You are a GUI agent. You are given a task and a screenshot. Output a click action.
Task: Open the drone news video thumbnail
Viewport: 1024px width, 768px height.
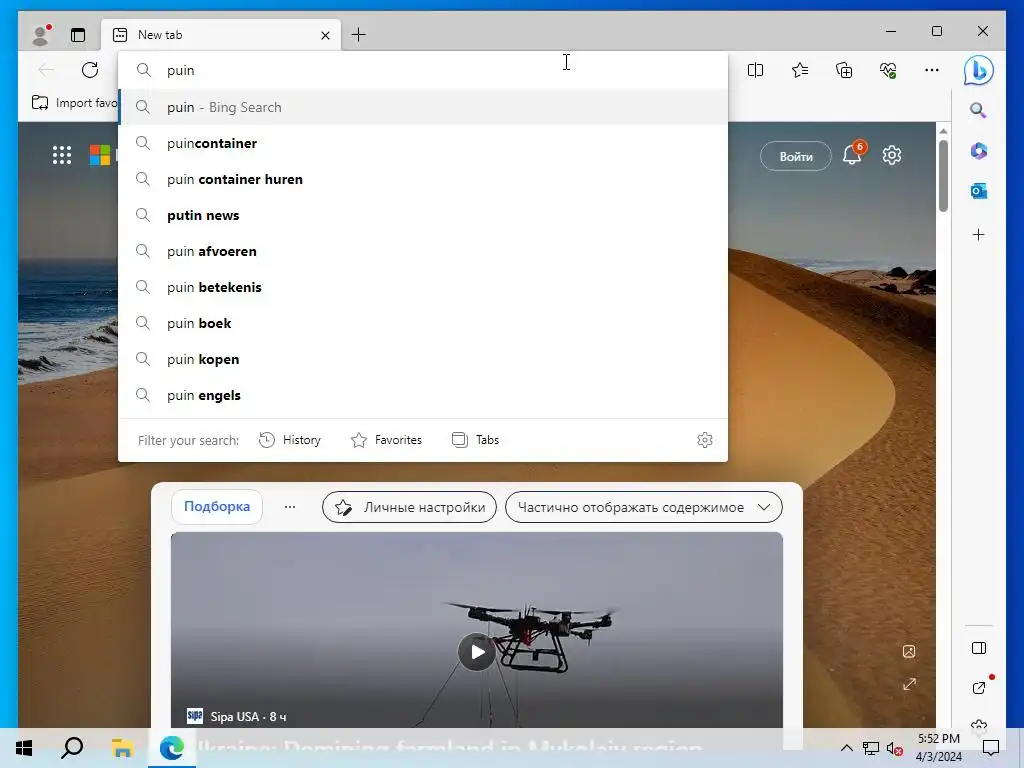pyautogui.click(x=477, y=630)
